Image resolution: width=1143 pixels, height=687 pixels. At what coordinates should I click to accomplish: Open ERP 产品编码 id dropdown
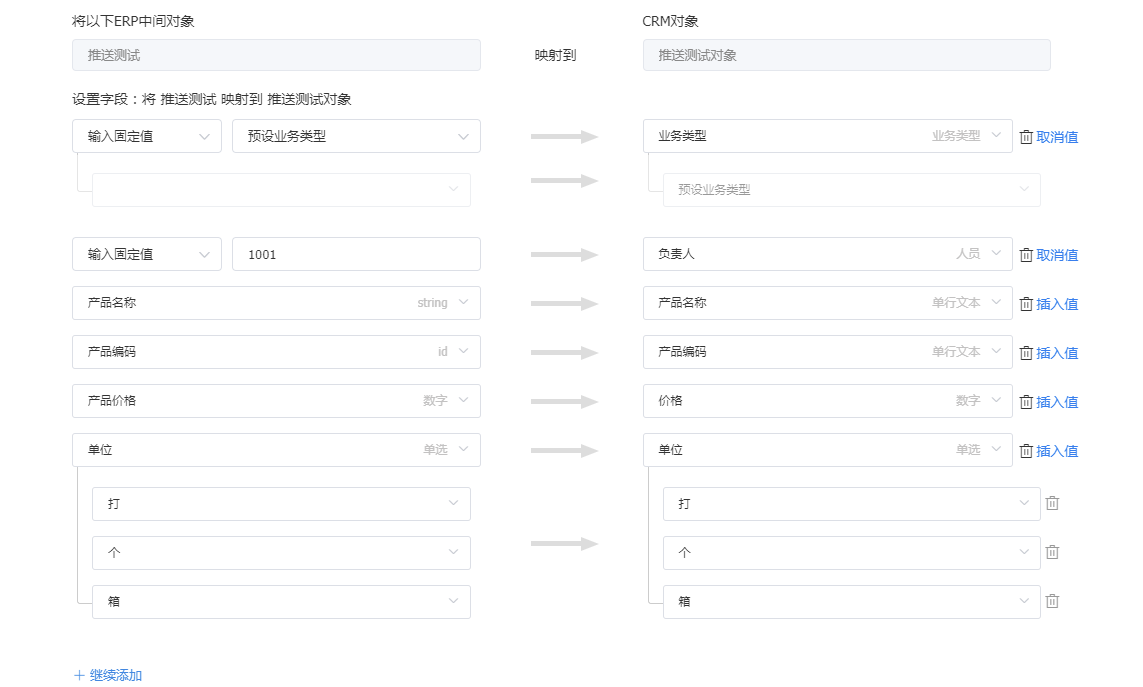point(276,352)
